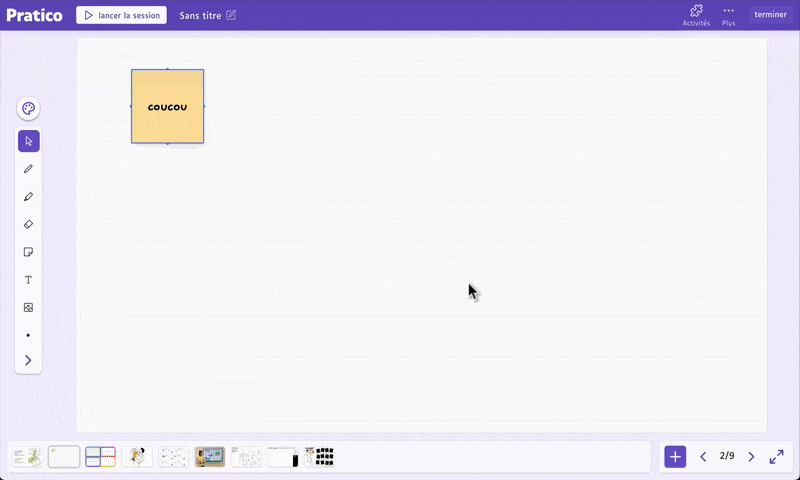Choose the dot stroke size tool
This screenshot has height=480, width=800.
(x=29, y=335)
